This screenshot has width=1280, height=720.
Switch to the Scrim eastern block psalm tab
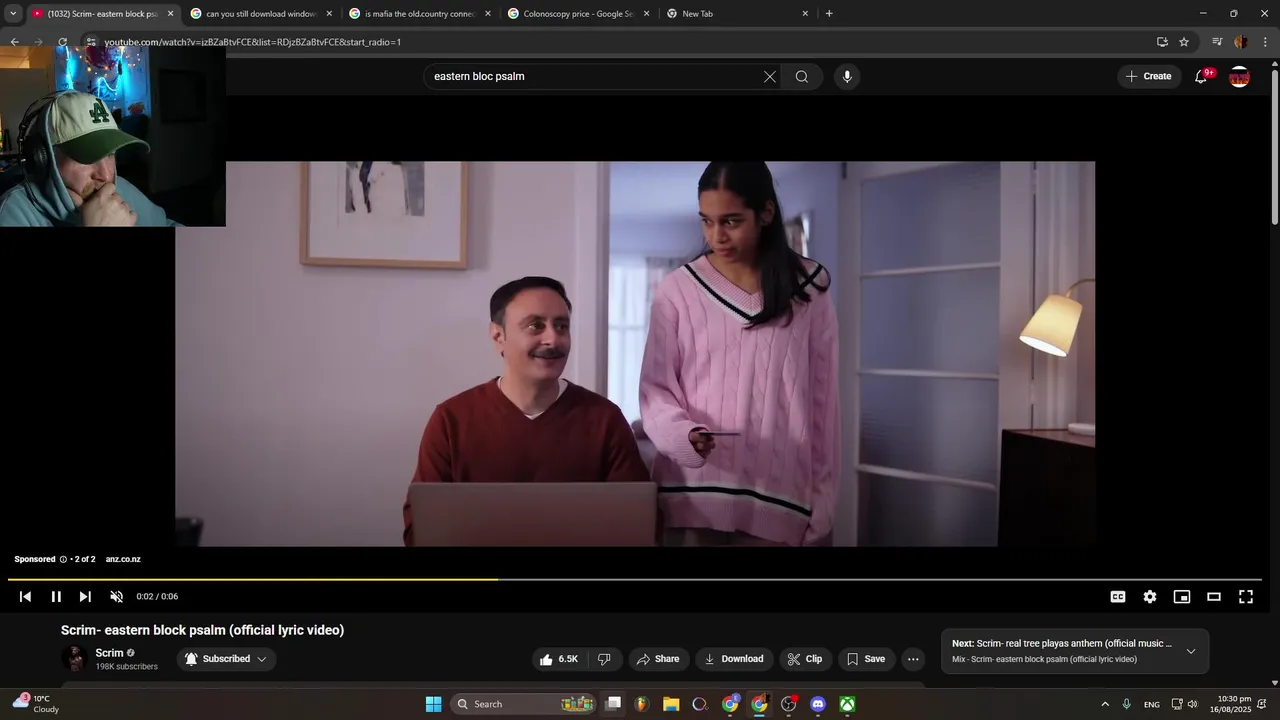[101, 14]
